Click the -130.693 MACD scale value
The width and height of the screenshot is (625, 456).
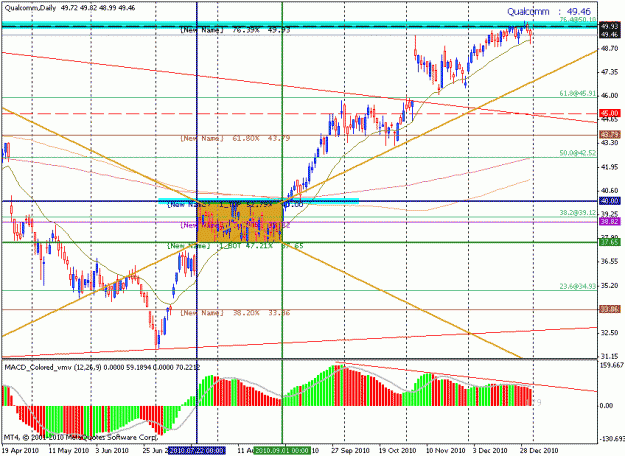click(612, 439)
